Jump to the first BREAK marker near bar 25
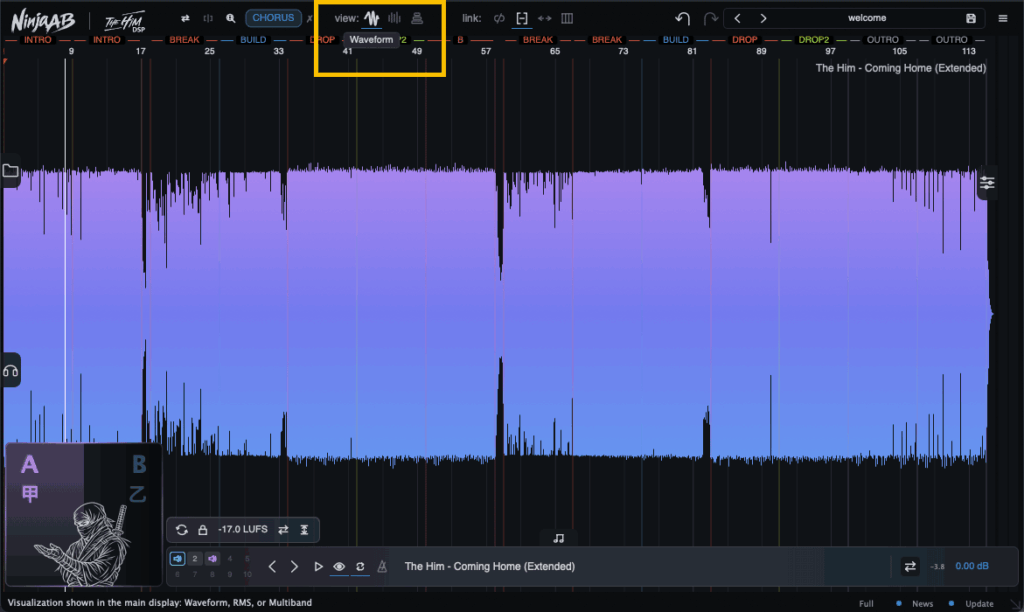 [x=184, y=40]
